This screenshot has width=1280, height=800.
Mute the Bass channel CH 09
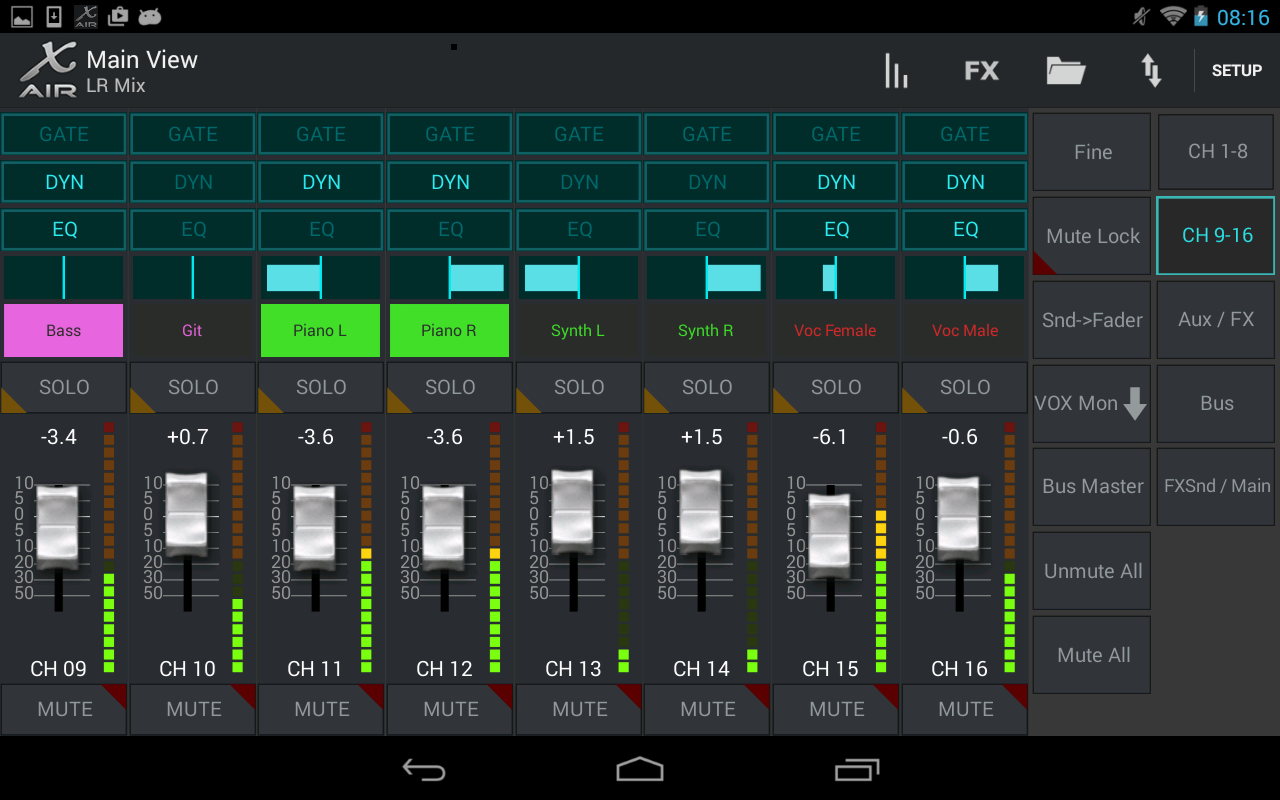(x=64, y=709)
